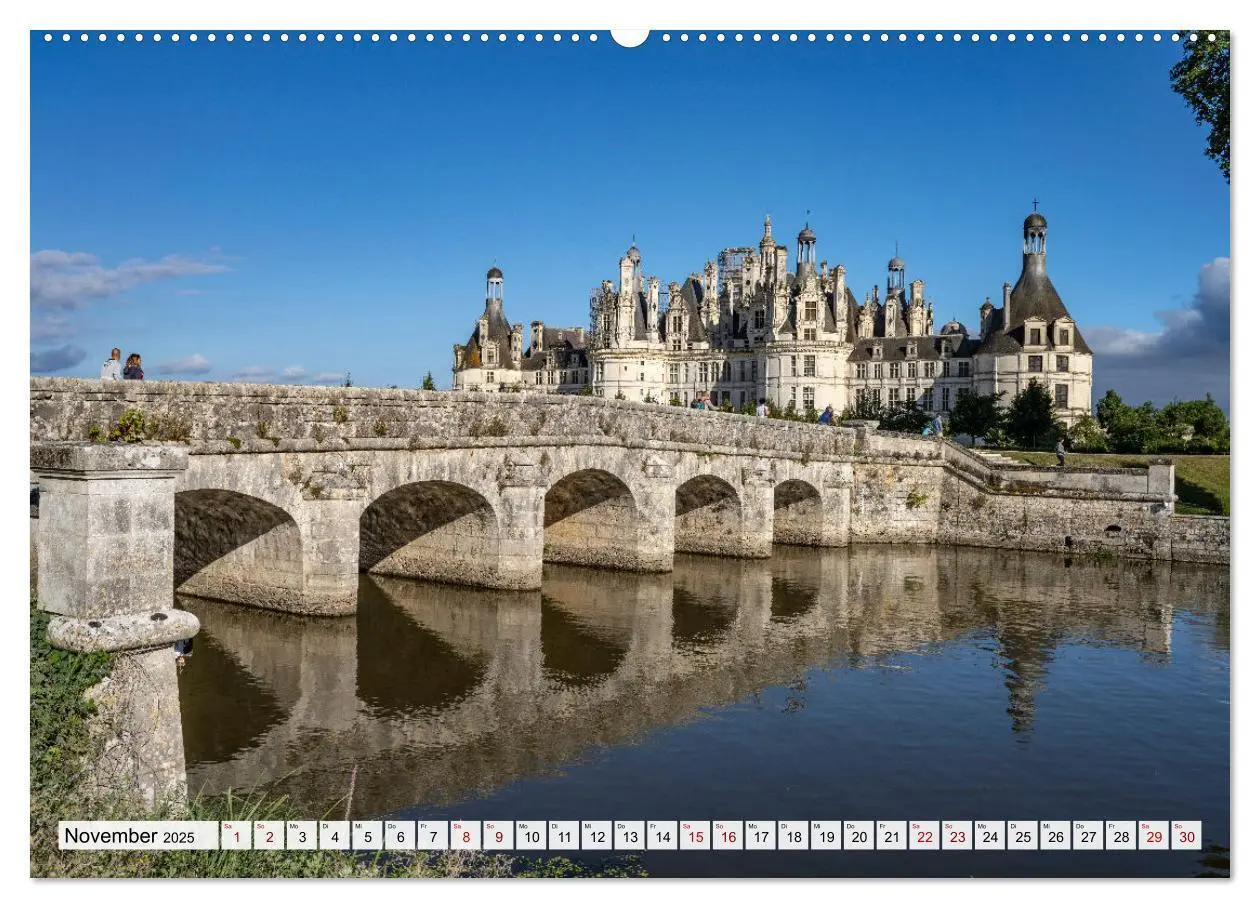Select Sunday 2 date cell
The height and width of the screenshot is (908, 1260).
pyautogui.click(x=269, y=836)
